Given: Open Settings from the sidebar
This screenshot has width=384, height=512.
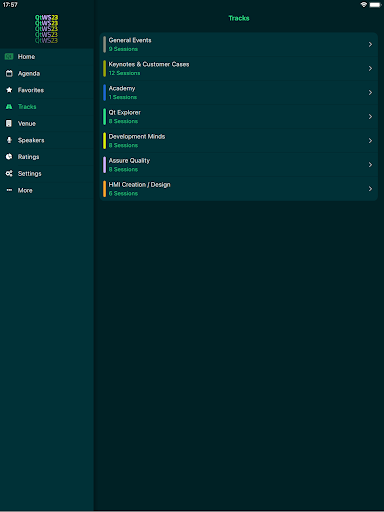Looking at the screenshot, I should [47, 173].
